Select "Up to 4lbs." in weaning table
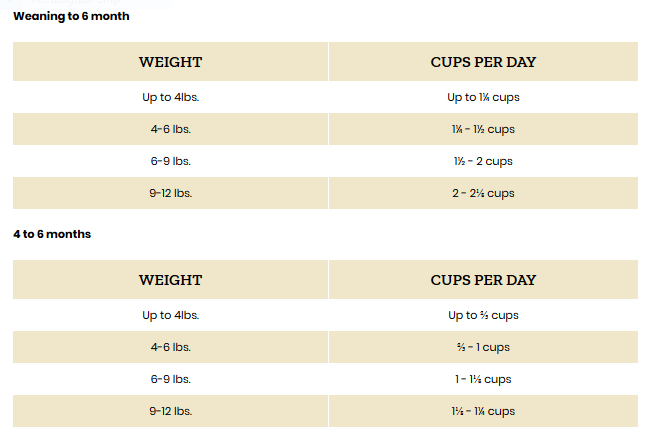The width and height of the screenshot is (651, 438). point(170,97)
